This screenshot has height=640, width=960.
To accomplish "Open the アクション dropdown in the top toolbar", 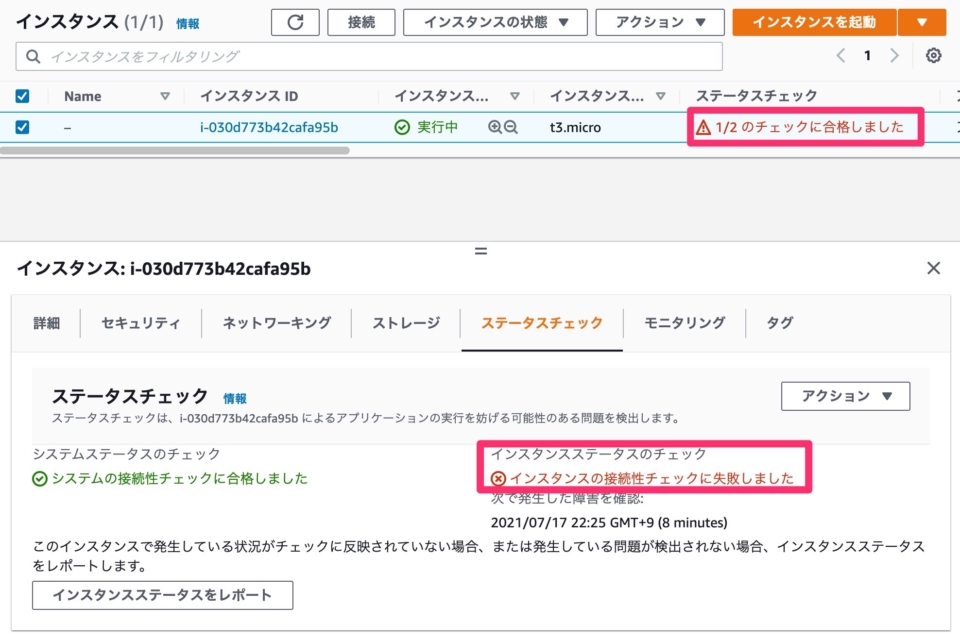I will 659,21.
